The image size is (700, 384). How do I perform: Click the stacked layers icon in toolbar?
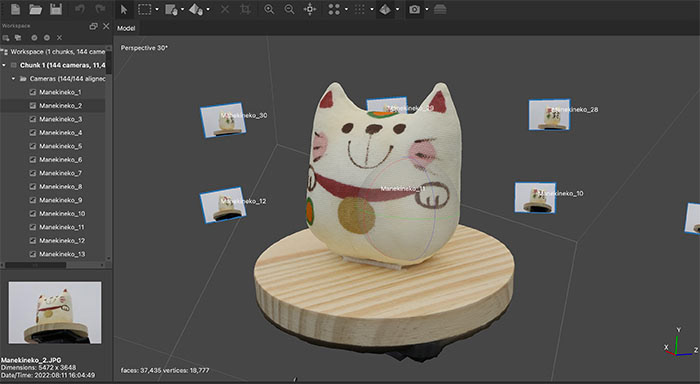[x=440, y=9]
